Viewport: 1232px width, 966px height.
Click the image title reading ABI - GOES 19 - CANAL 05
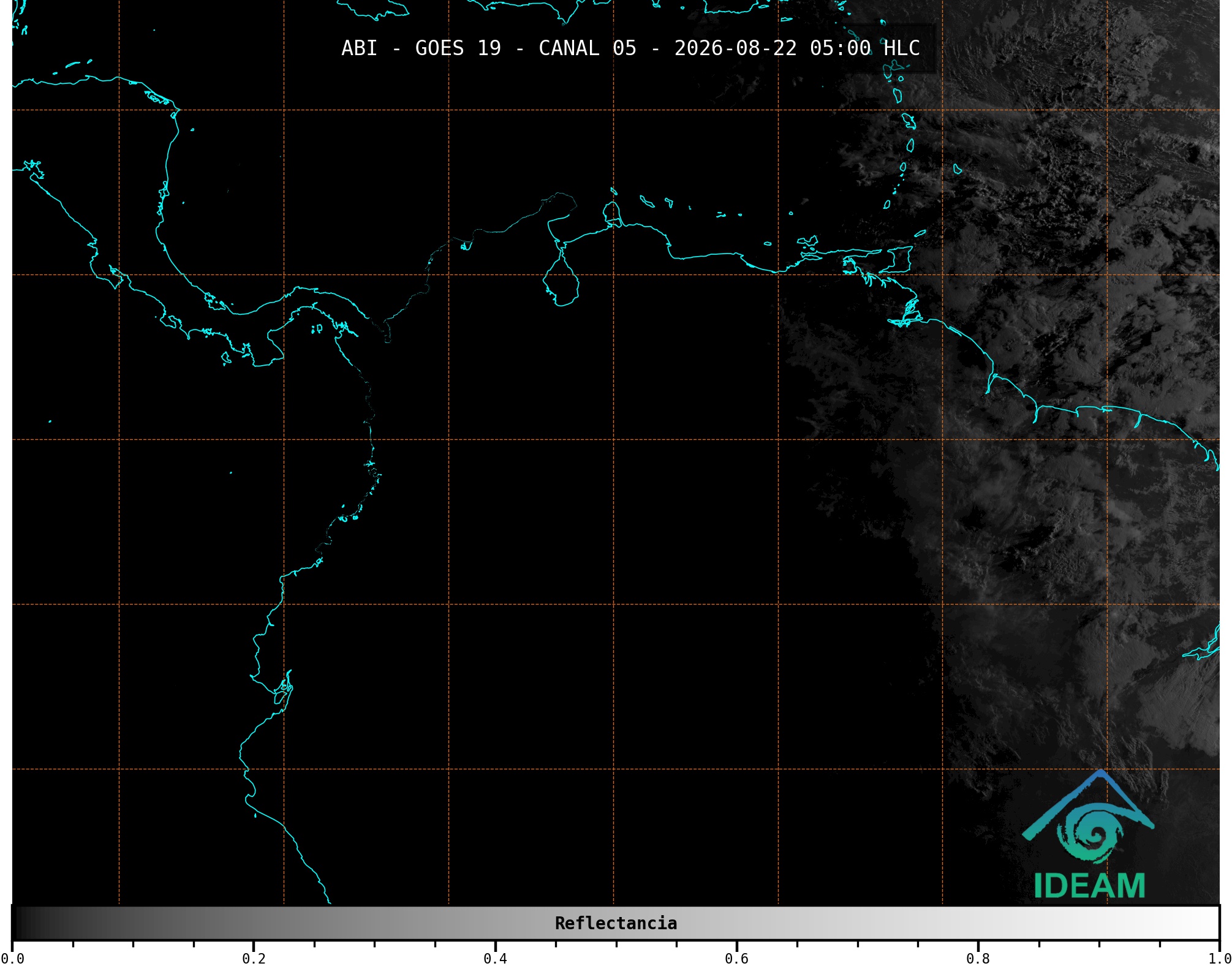[x=630, y=48]
